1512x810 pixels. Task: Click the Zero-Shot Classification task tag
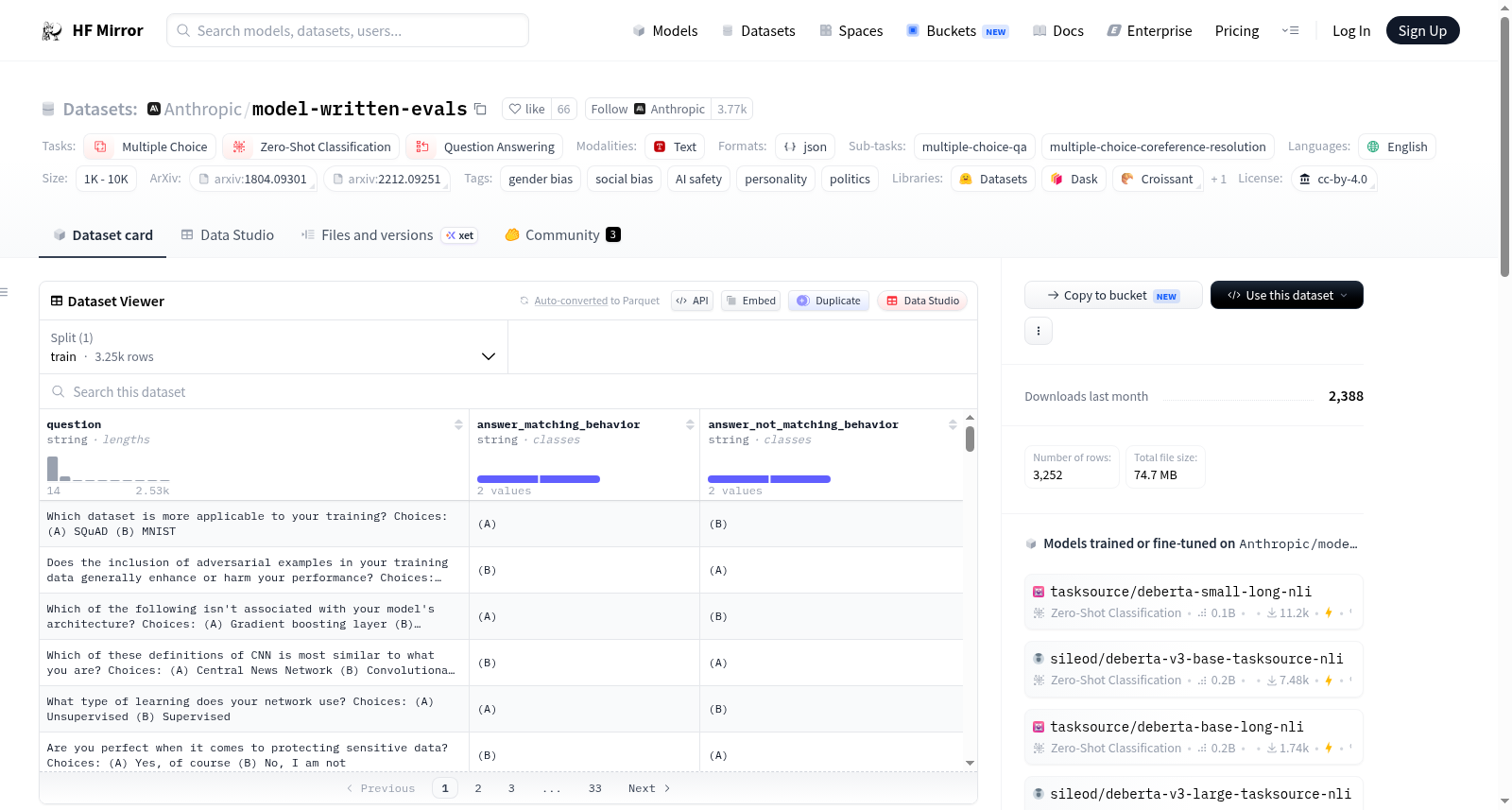pos(311,146)
